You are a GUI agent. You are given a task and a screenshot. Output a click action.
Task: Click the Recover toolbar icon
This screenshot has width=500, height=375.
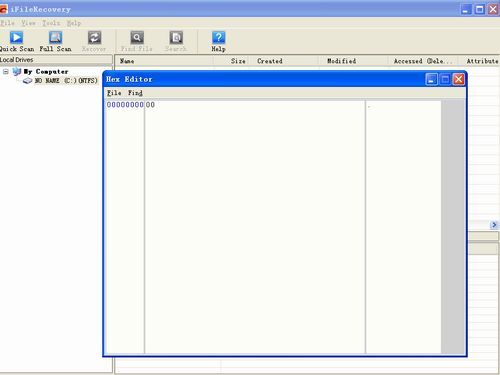[x=94, y=41]
